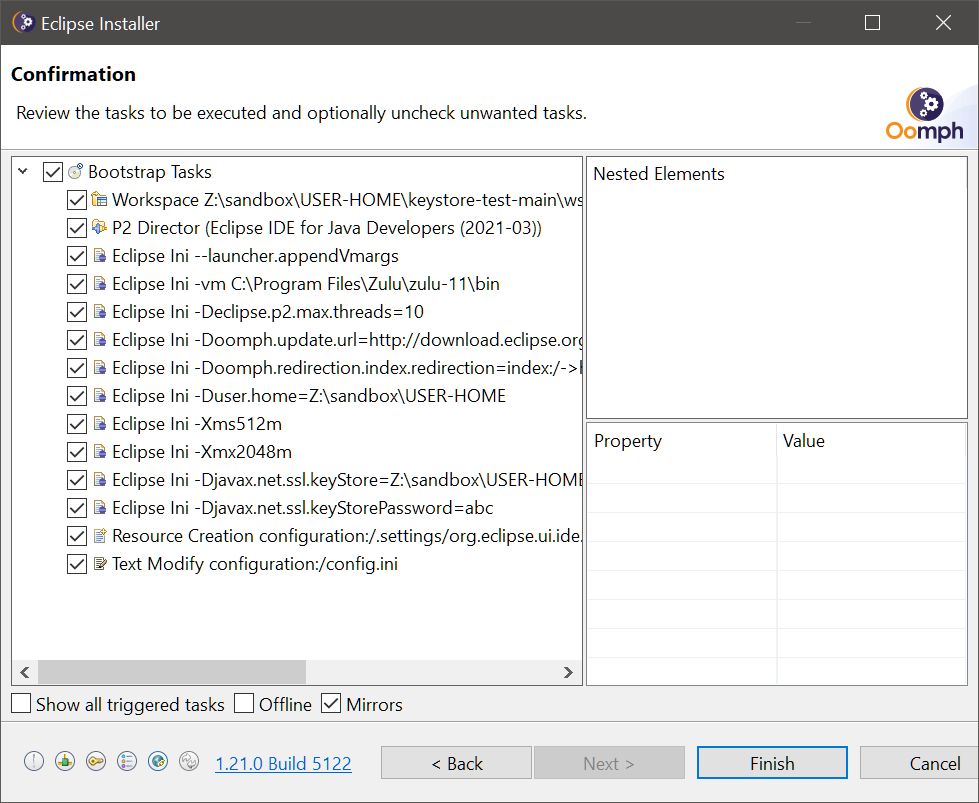Click the P2 Director task icon
This screenshot has width=979, height=803.
point(99,227)
